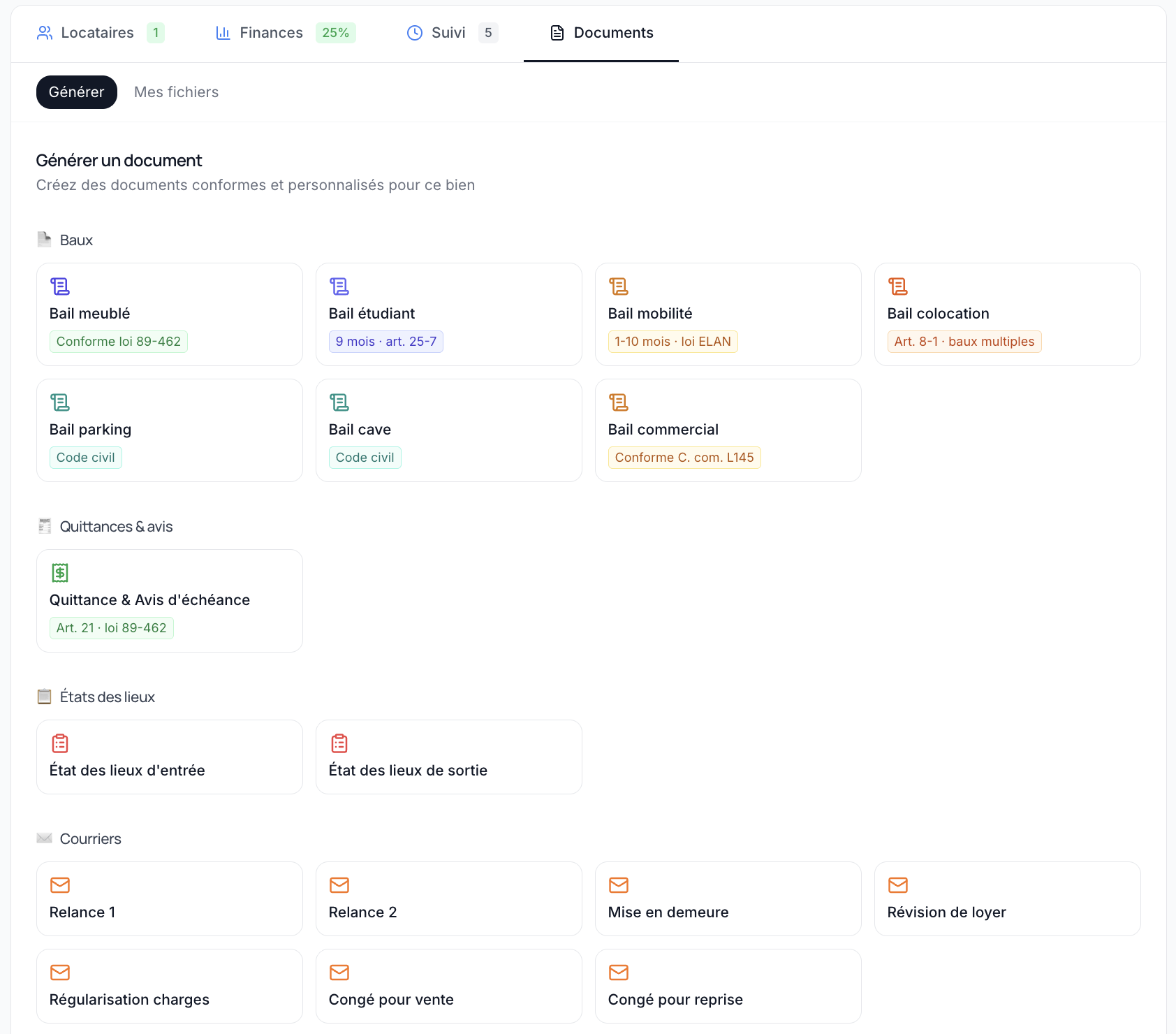Click clipboard icon for État des lieux de sortie
The width and height of the screenshot is (1176, 1034).
pyautogui.click(x=339, y=743)
